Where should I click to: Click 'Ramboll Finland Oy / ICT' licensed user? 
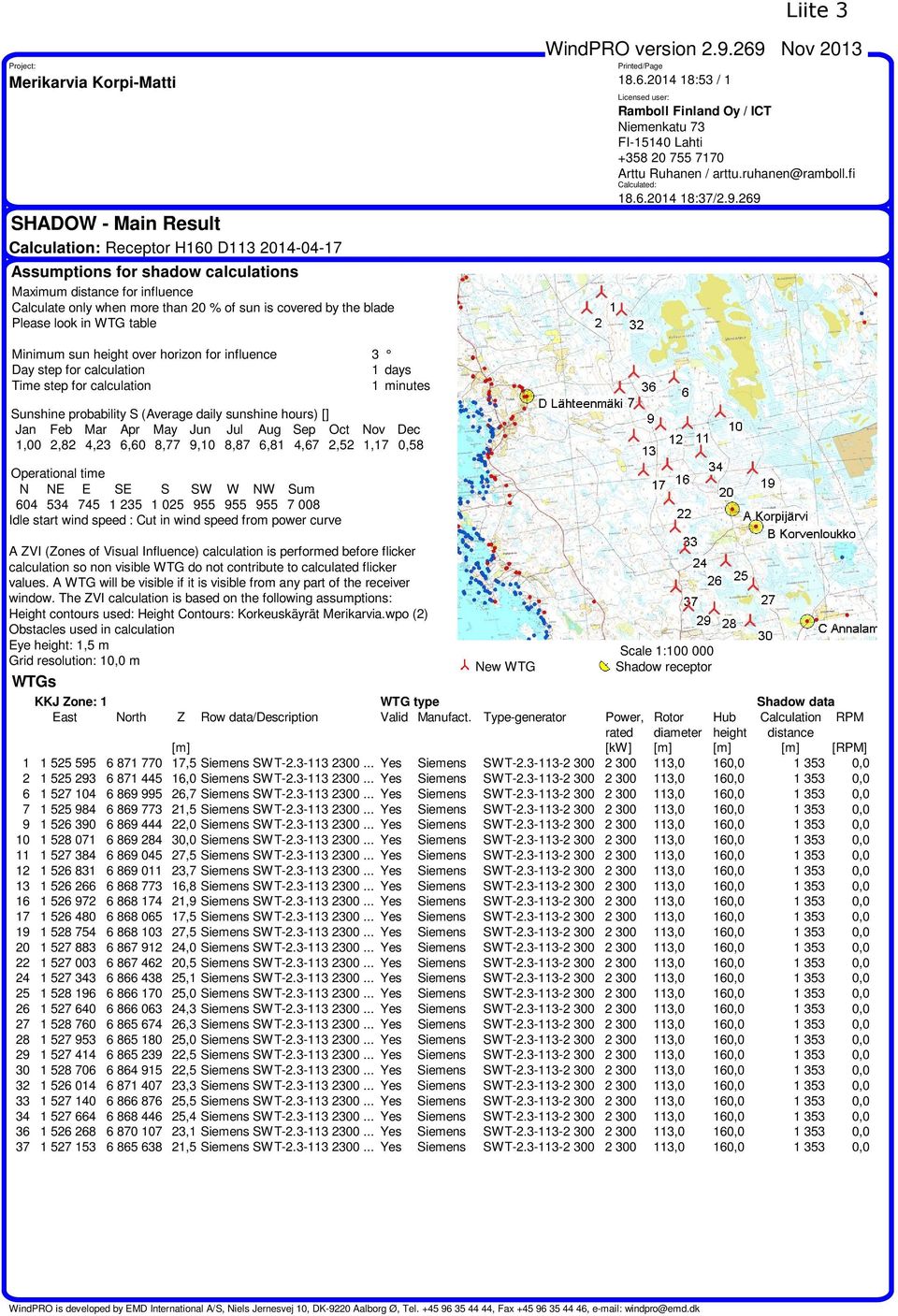pyautogui.click(x=695, y=110)
